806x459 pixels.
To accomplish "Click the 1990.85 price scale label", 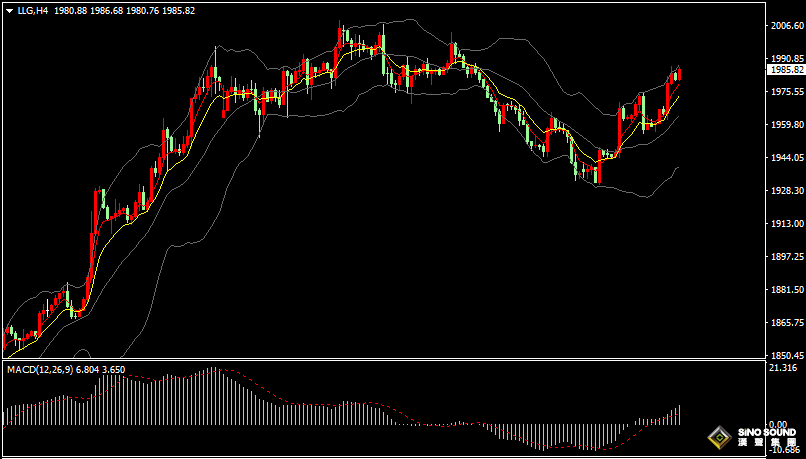I will click(786, 59).
